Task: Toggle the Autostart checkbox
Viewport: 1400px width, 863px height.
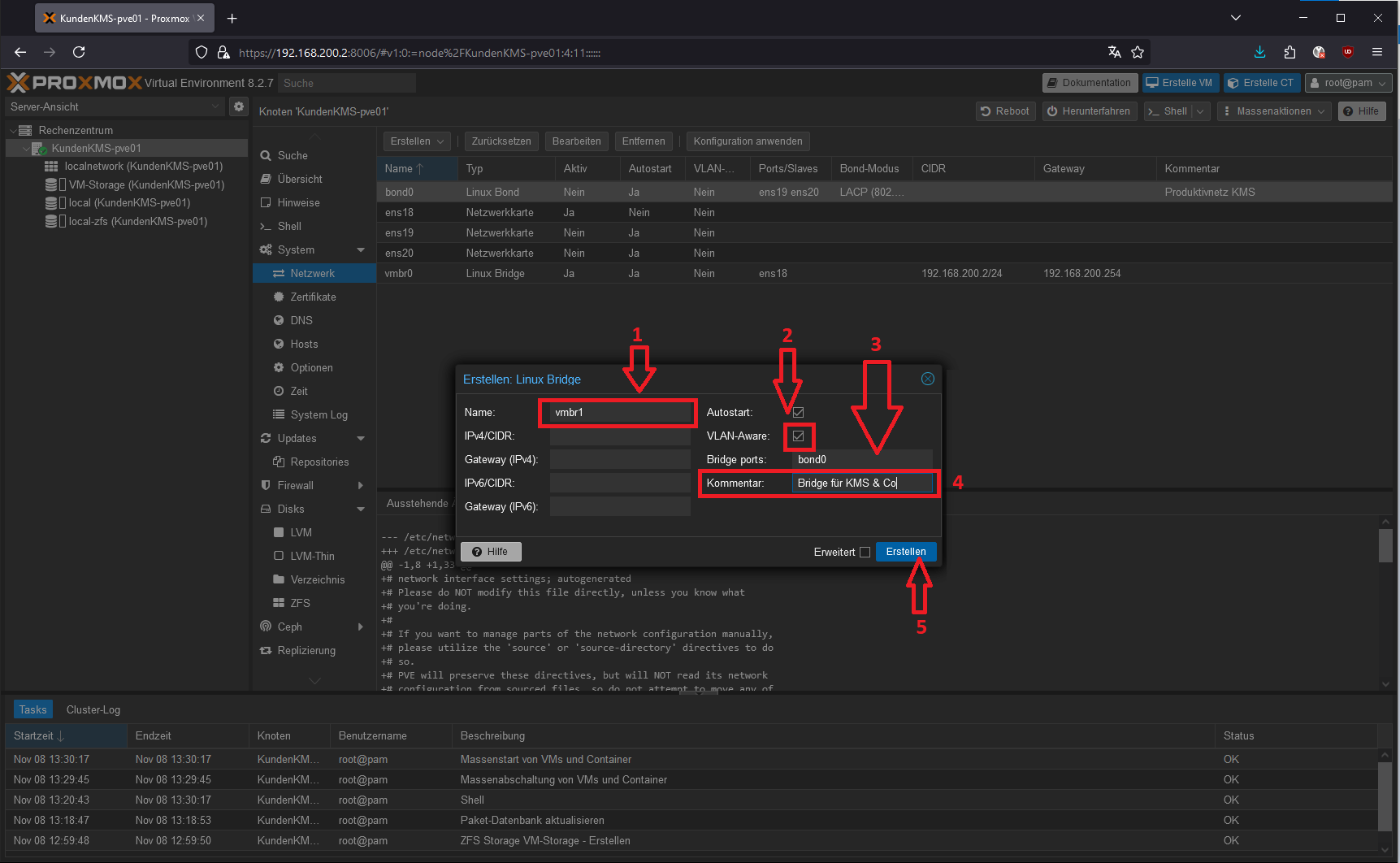Action: coord(798,413)
